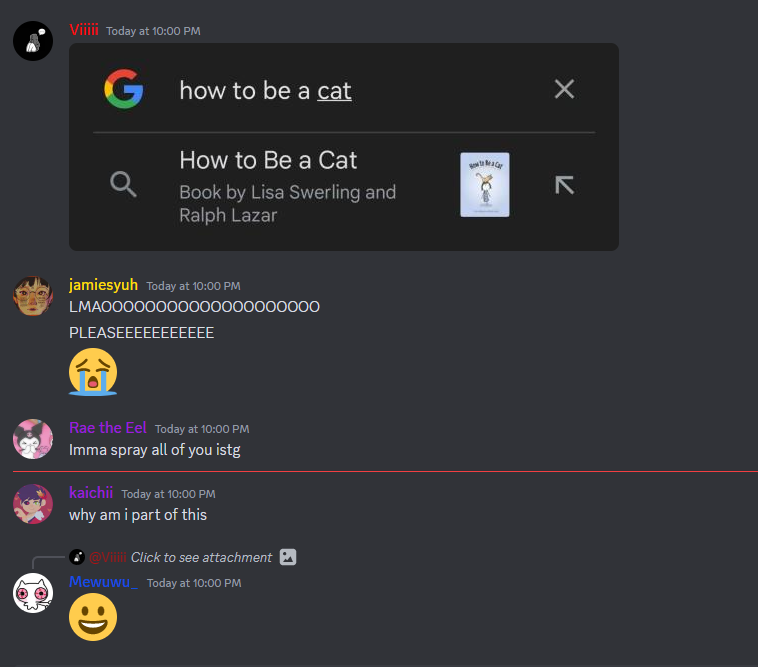Image resolution: width=758 pixels, height=667 pixels.
Task: Open Mewuwu_'s cat avatar
Action: pos(33,593)
